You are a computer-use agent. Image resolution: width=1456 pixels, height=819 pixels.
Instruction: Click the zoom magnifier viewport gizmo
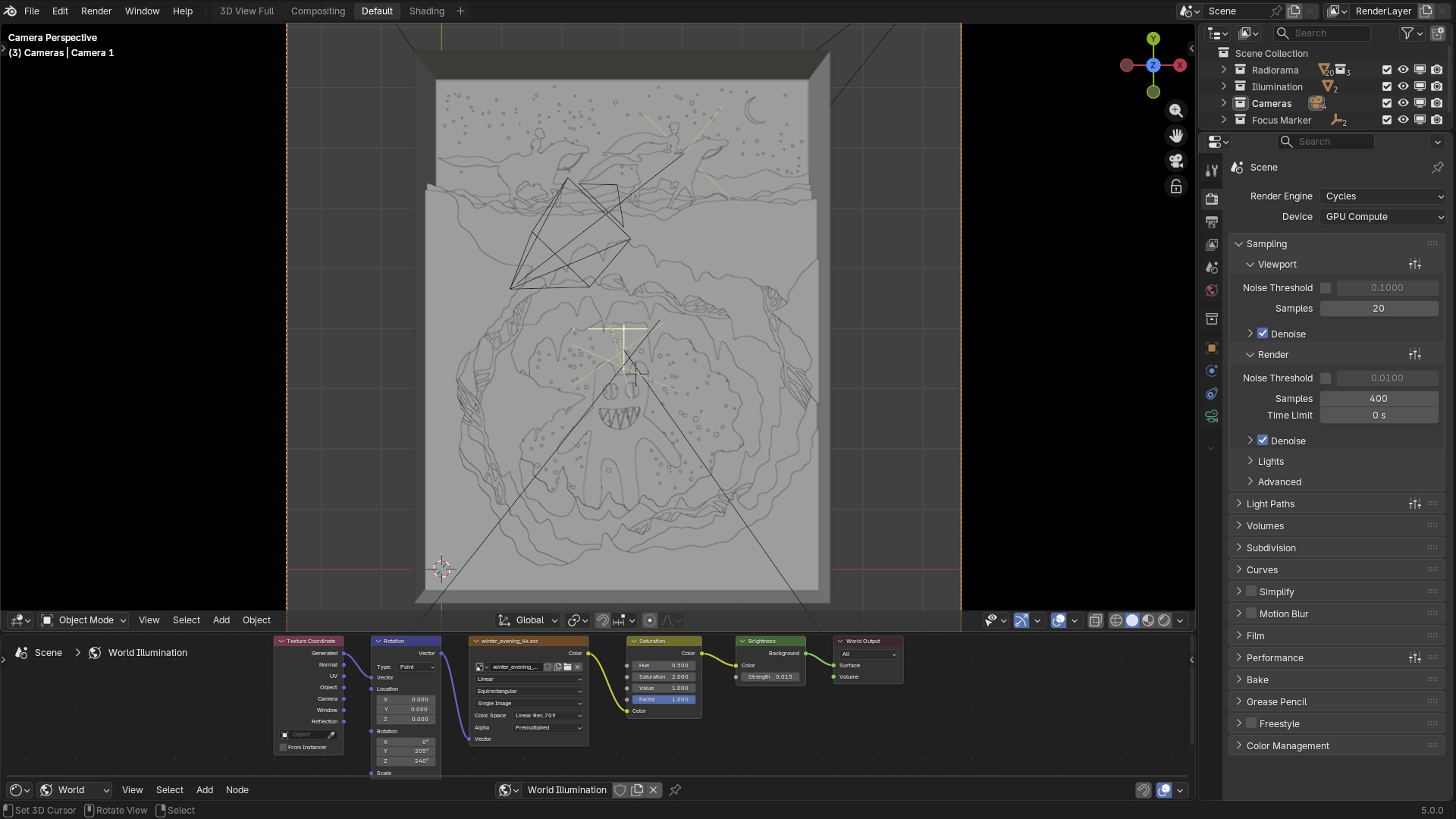coord(1175,111)
